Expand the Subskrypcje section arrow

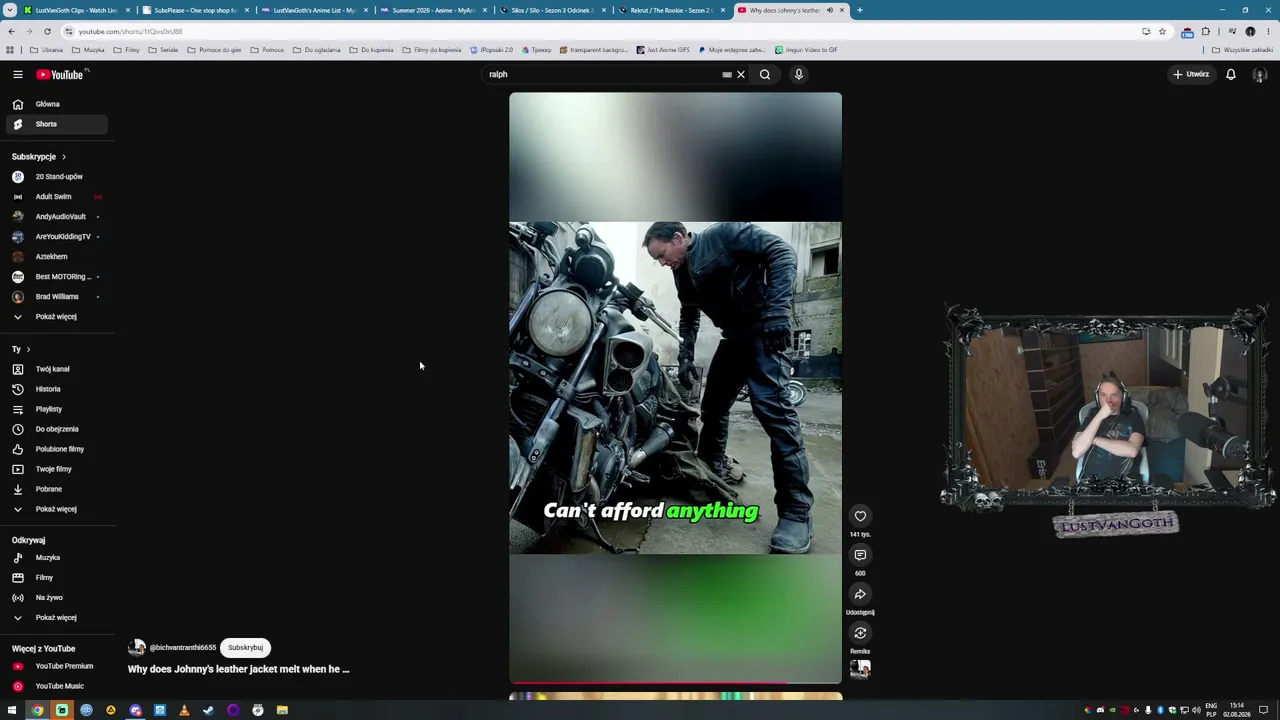point(63,157)
